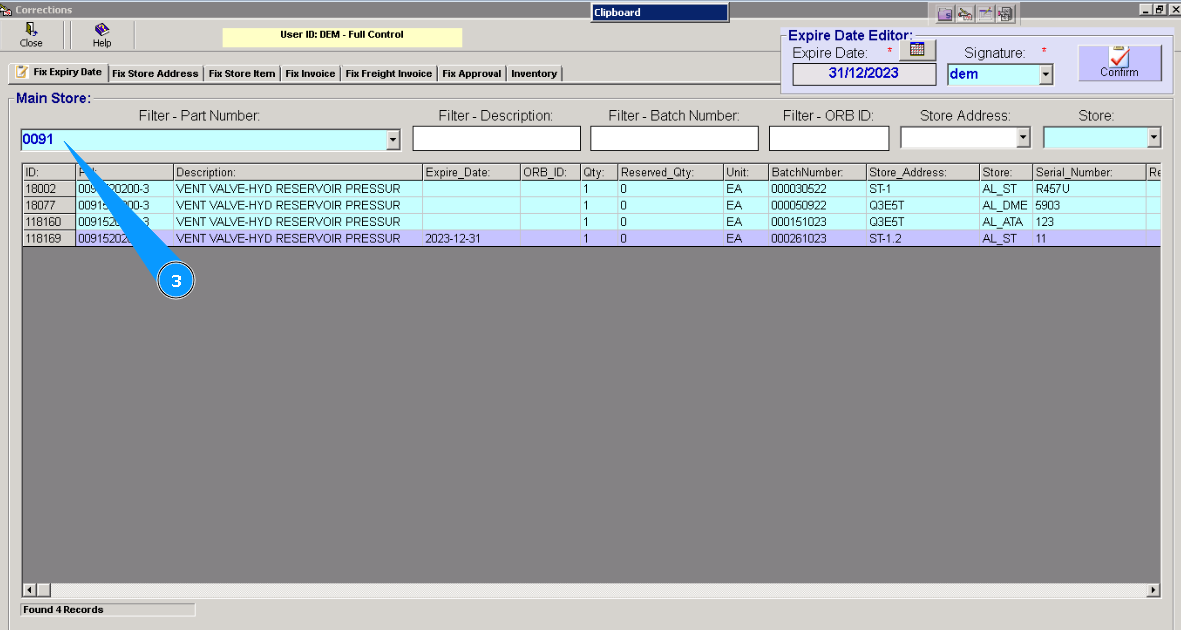The height and width of the screenshot is (633, 1181).
Task: Select row with ID 18077
Action: point(591,206)
